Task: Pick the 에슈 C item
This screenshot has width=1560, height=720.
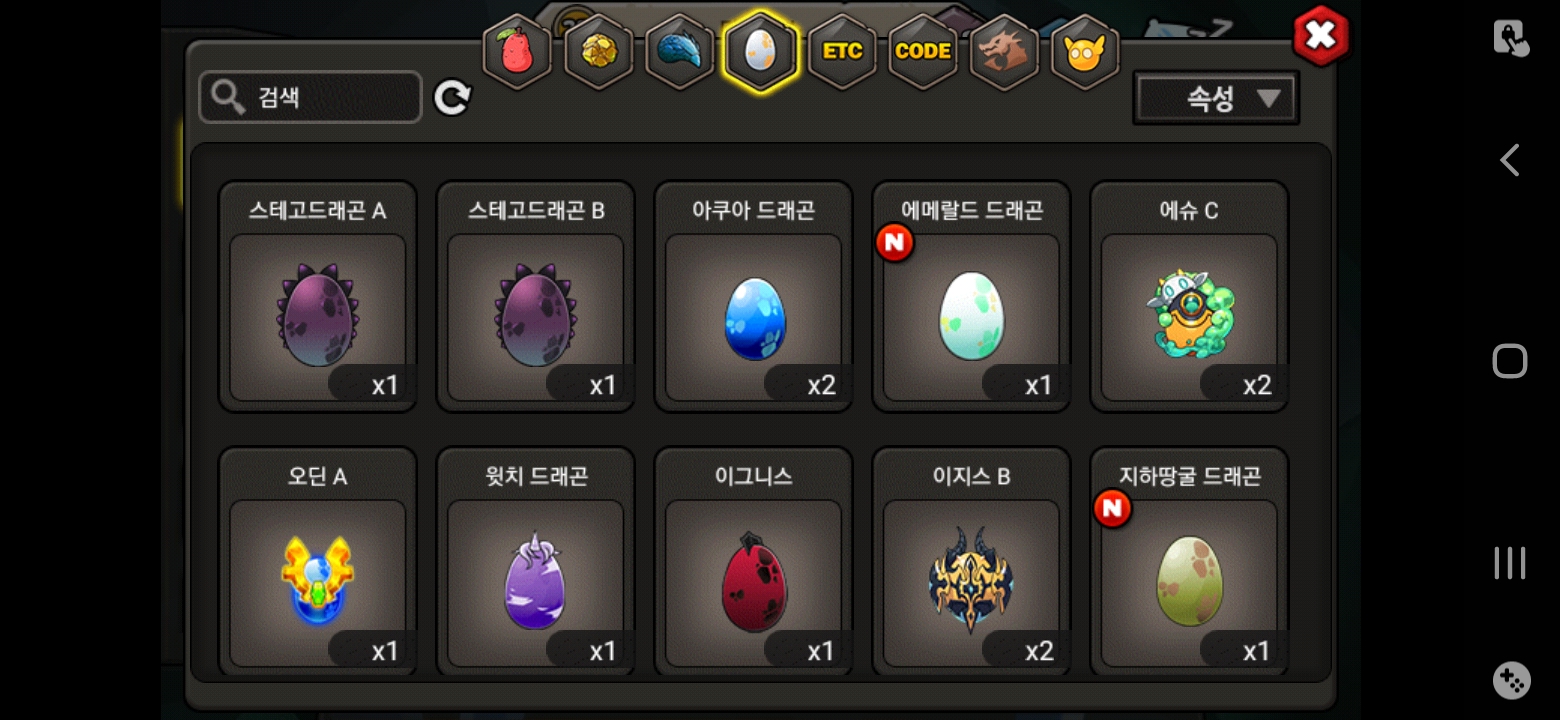Action: [1189, 296]
